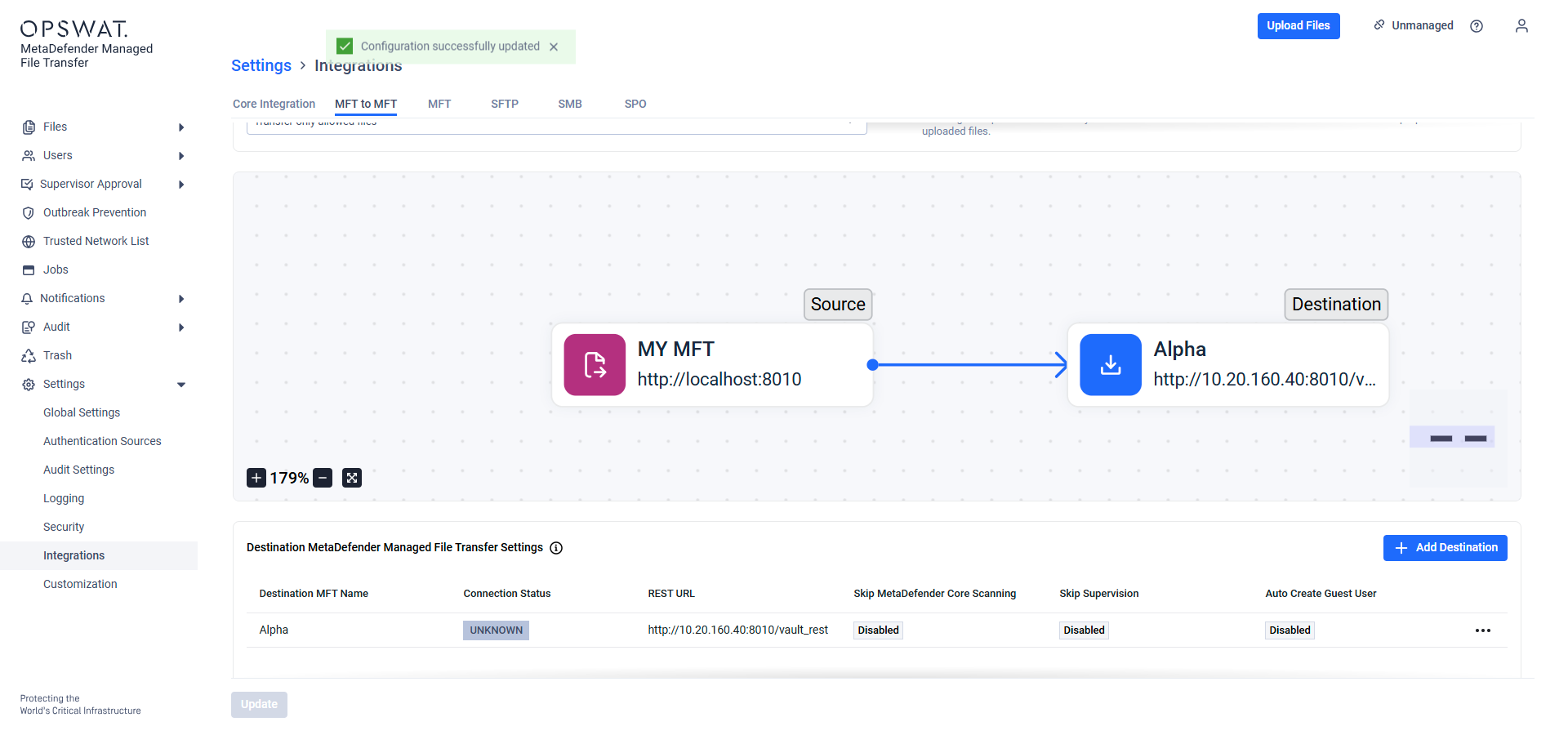
Task: Switch to the SMB tab
Action: pyautogui.click(x=570, y=104)
